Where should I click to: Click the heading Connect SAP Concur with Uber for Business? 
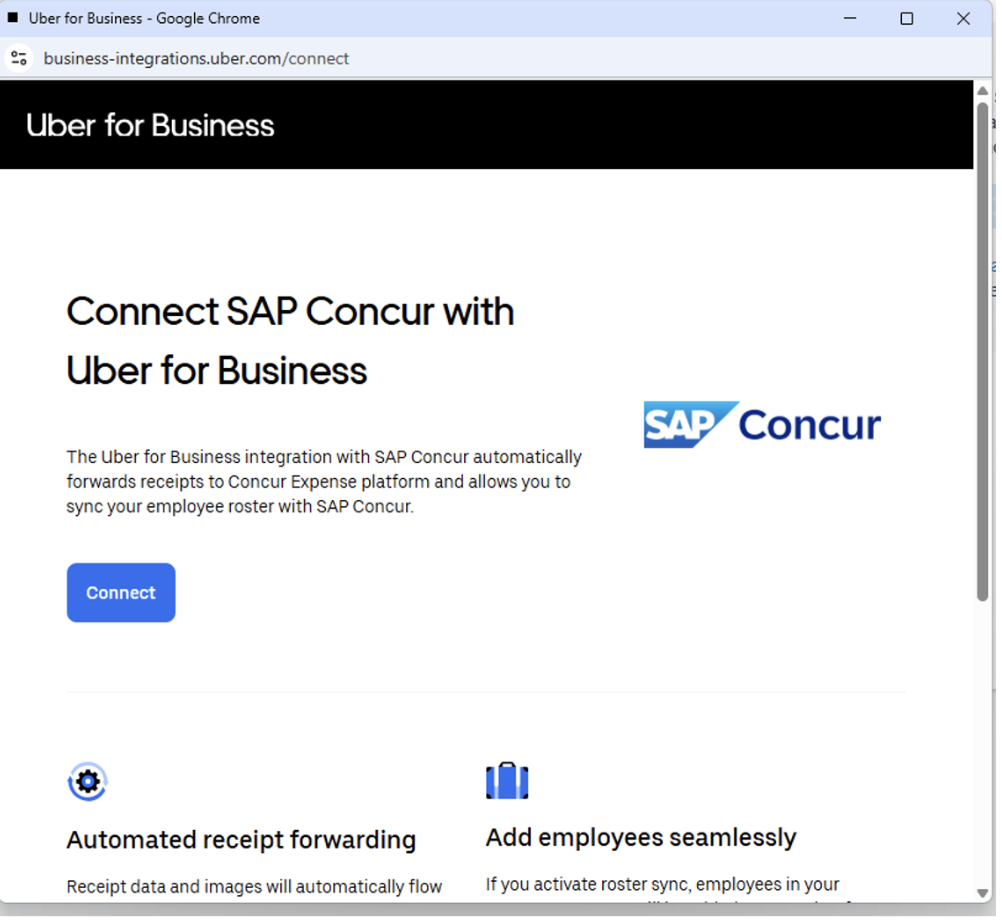[x=291, y=342]
